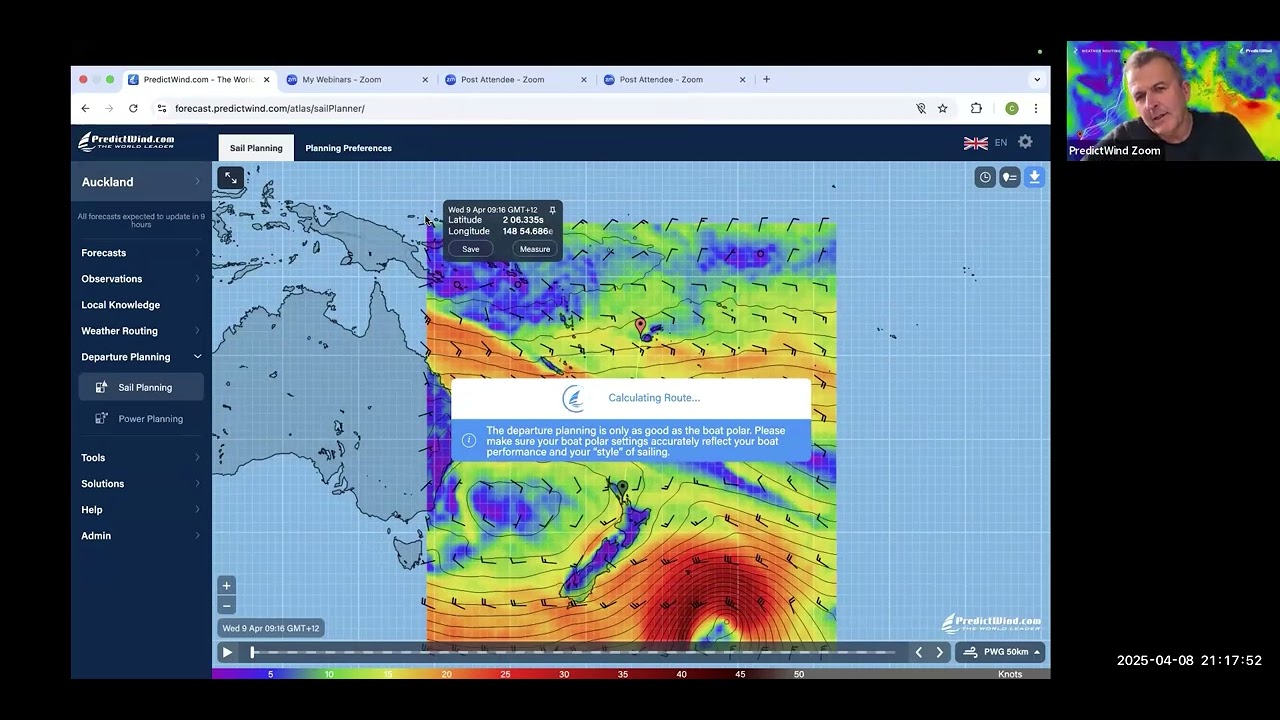Click the blue download icon

click(x=1034, y=177)
